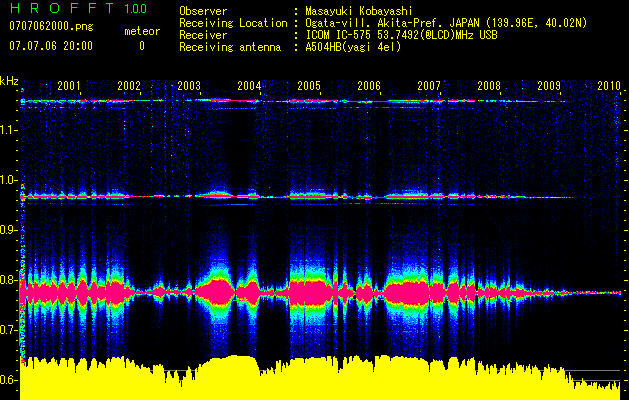Click the Observer label

click(x=203, y=11)
